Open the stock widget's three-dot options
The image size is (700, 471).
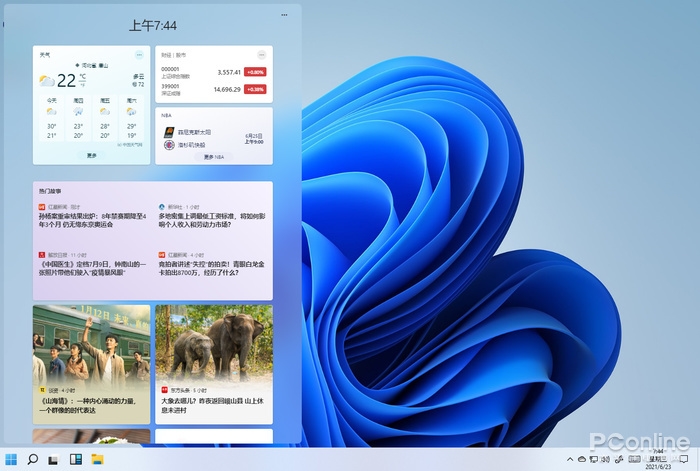pyautogui.click(x=261, y=54)
